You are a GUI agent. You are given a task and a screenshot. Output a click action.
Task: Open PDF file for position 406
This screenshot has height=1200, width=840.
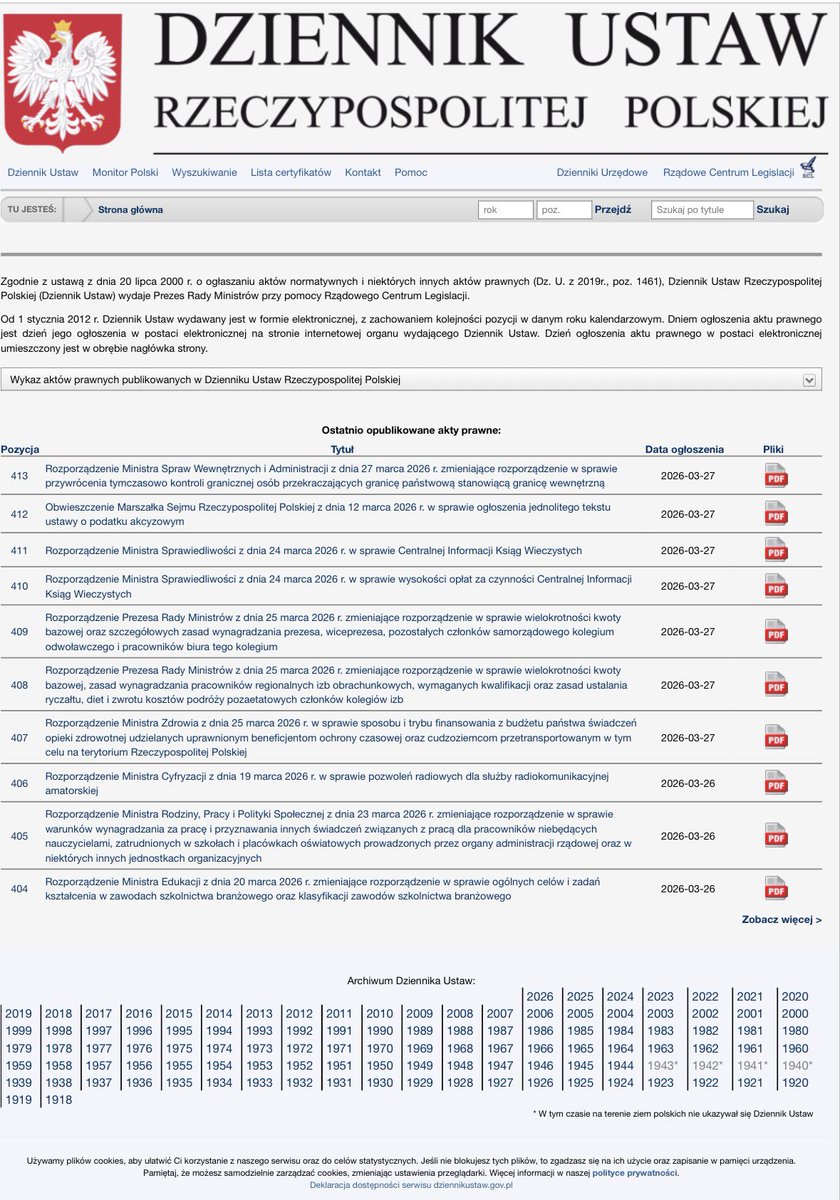[x=776, y=783]
